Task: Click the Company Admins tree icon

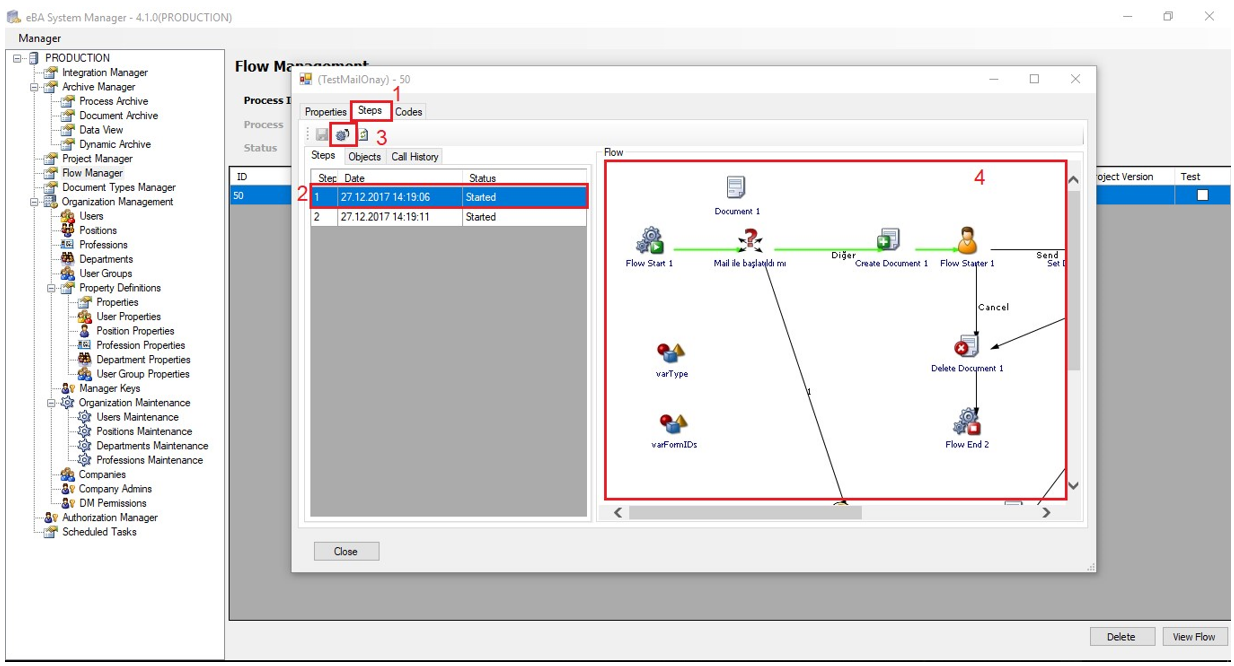Action: point(68,489)
